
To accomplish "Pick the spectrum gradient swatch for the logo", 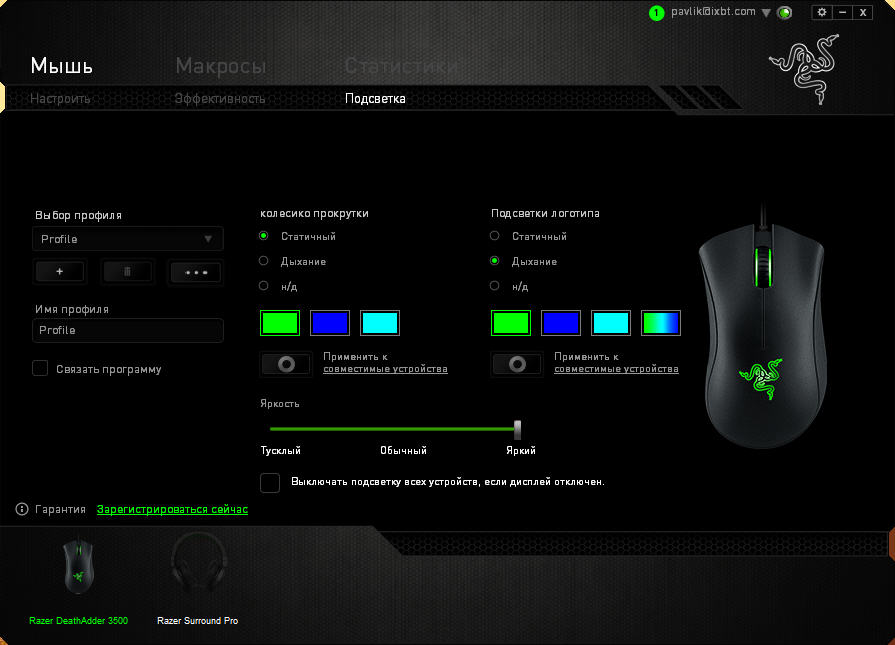I will pos(660,323).
